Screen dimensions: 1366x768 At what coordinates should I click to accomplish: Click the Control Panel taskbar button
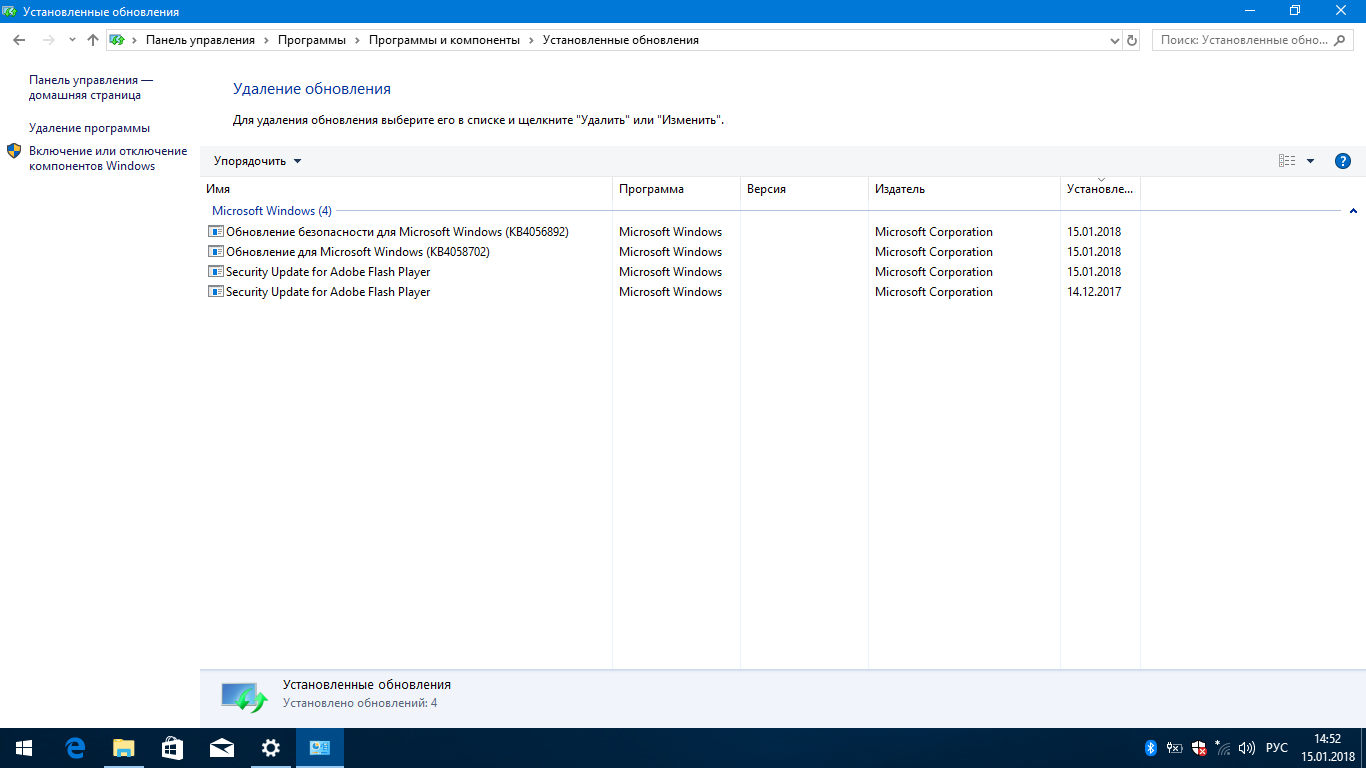(x=320, y=748)
